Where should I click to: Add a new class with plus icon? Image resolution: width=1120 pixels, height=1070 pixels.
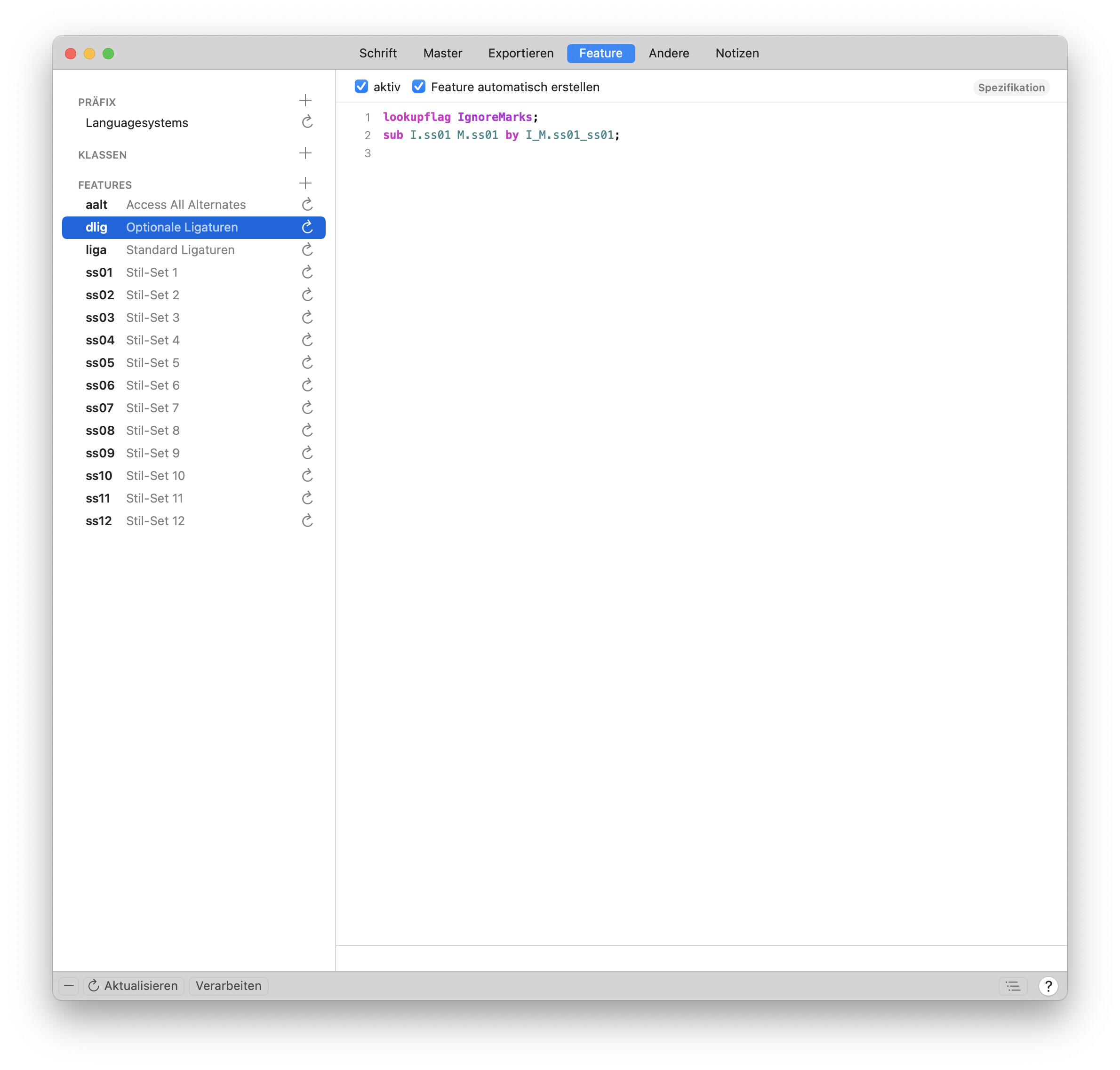(x=305, y=153)
